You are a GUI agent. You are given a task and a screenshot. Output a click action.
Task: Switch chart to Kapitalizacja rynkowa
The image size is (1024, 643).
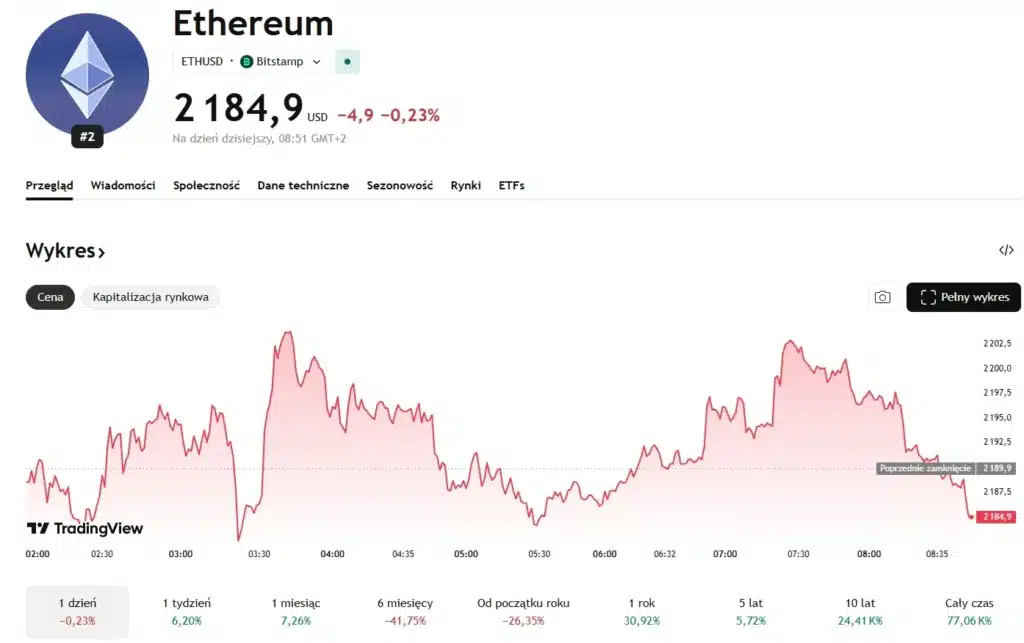[x=150, y=297]
